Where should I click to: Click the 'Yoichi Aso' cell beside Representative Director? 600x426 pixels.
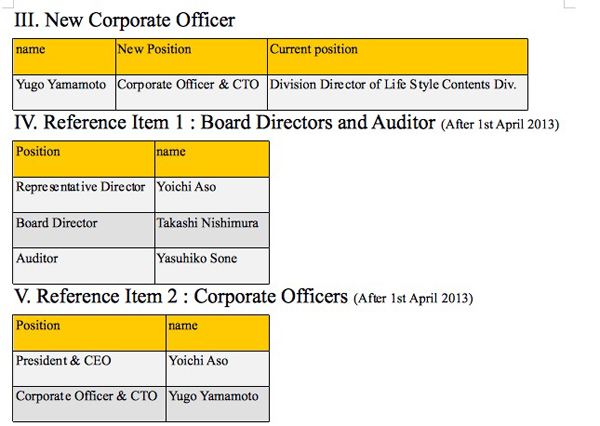(x=212, y=195)
